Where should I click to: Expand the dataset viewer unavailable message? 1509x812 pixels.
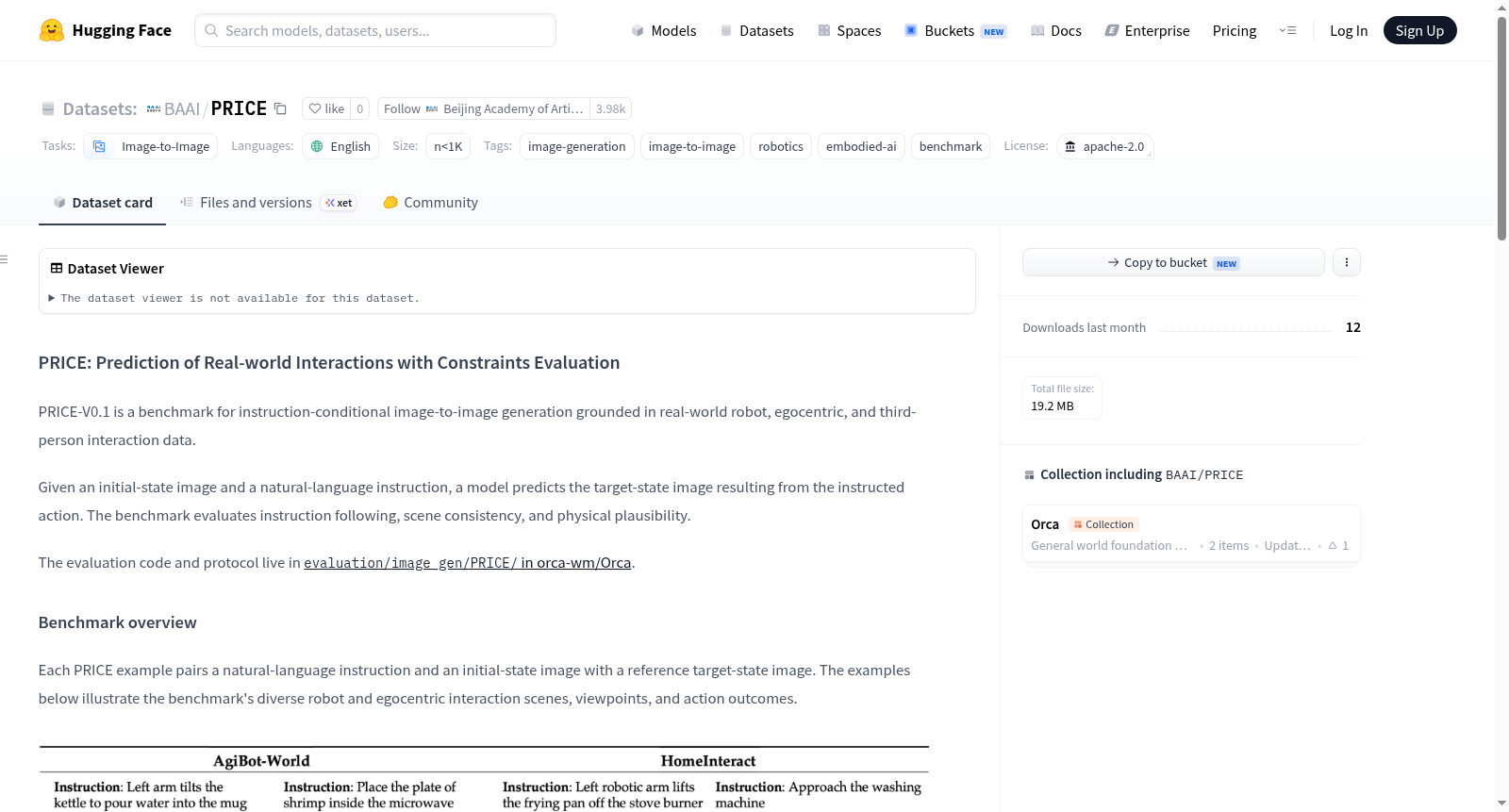(x=234, y=298)
